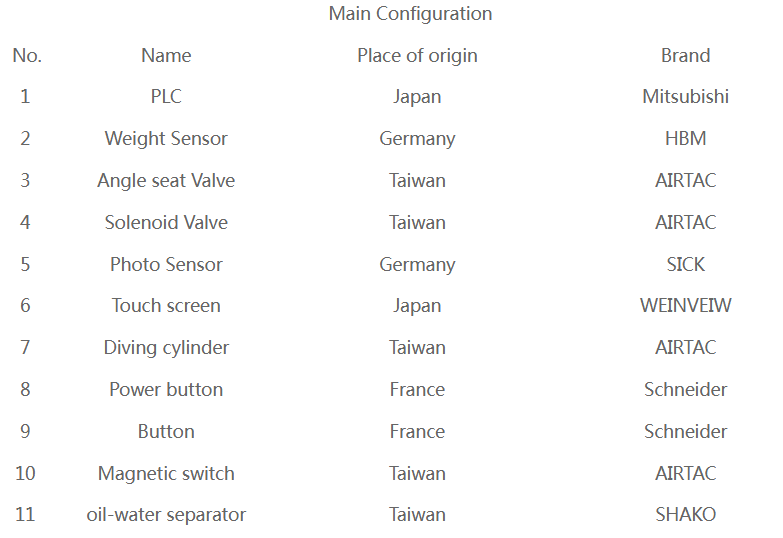The image size is (783, 538).
Task: Select the Power button row name
Action: click(166, 390)
